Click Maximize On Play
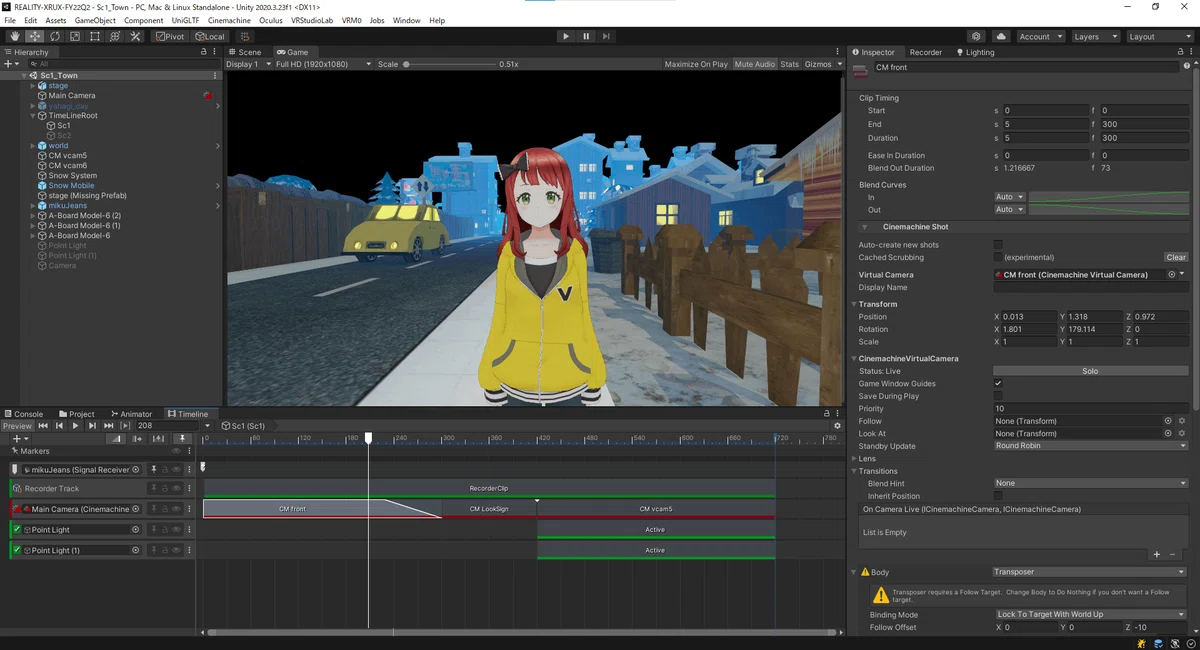 pyautogui.click(x=696, y=64)
